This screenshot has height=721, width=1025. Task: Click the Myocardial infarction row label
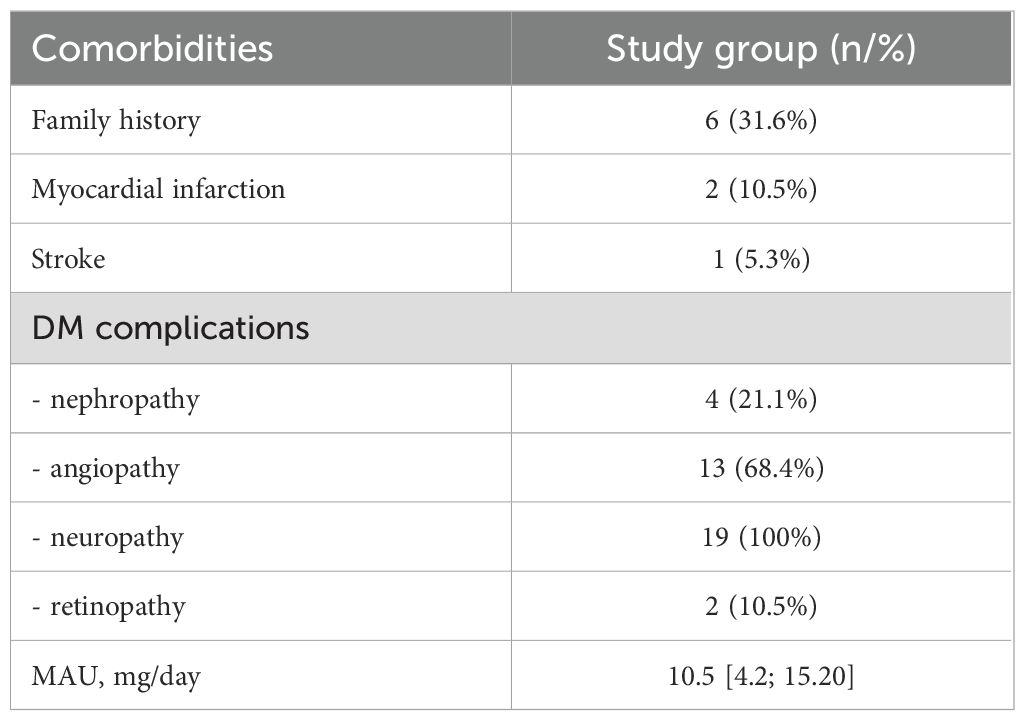158,189
